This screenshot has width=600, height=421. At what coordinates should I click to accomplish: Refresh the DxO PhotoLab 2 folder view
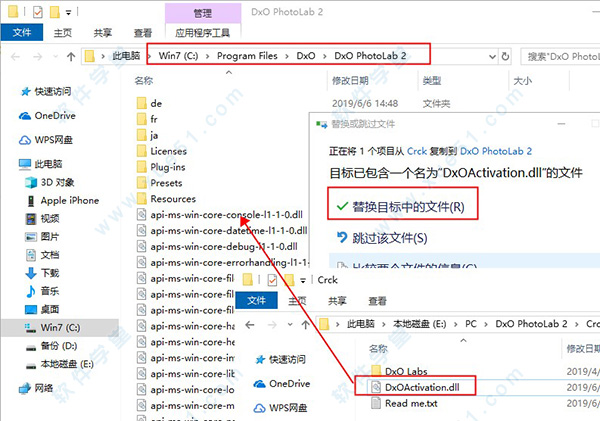(505, 57)
